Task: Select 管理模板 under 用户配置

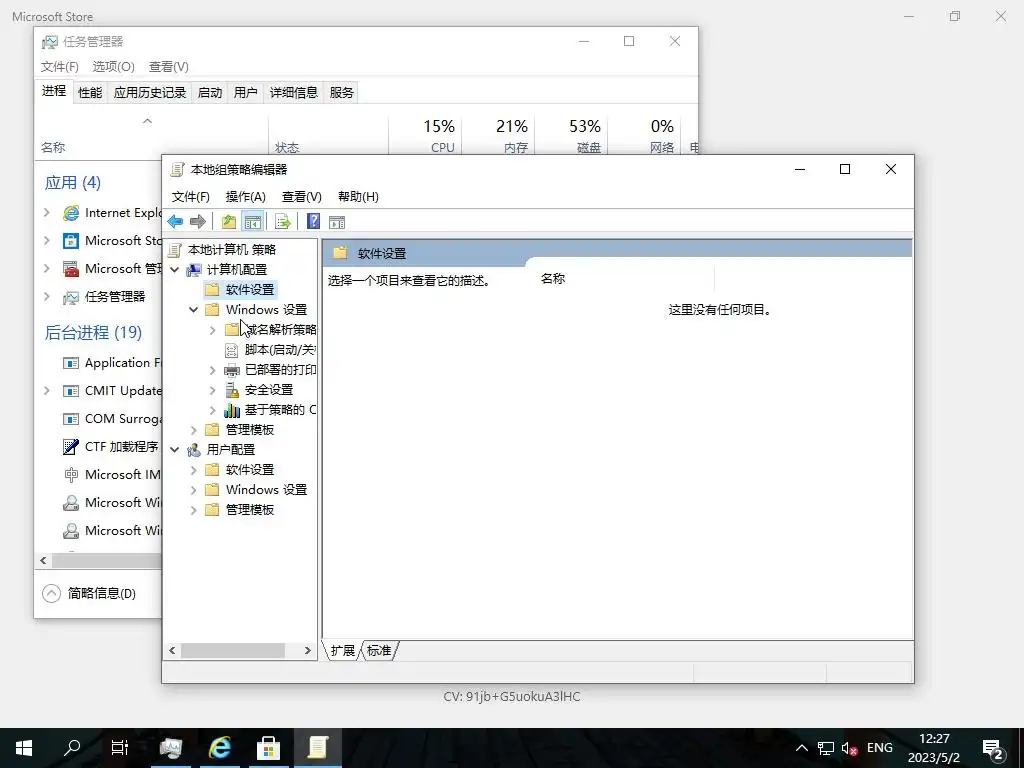Action: [249, 509]
